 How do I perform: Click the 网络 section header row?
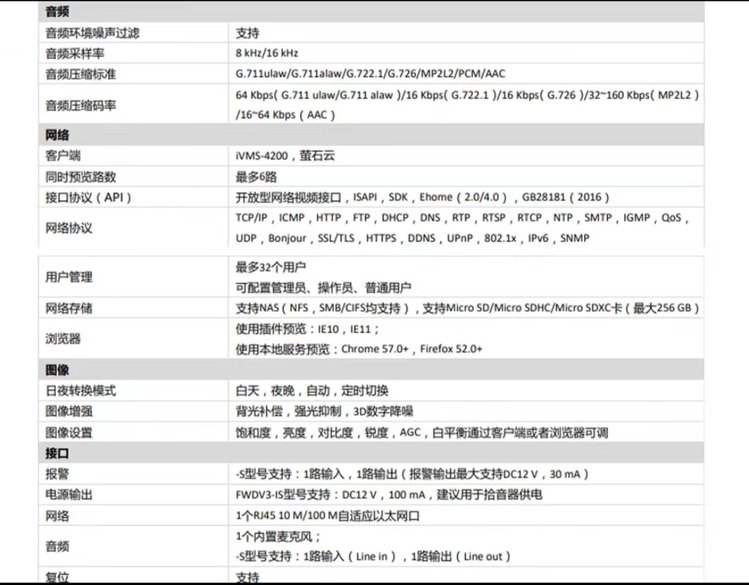(x=57, y=135)
